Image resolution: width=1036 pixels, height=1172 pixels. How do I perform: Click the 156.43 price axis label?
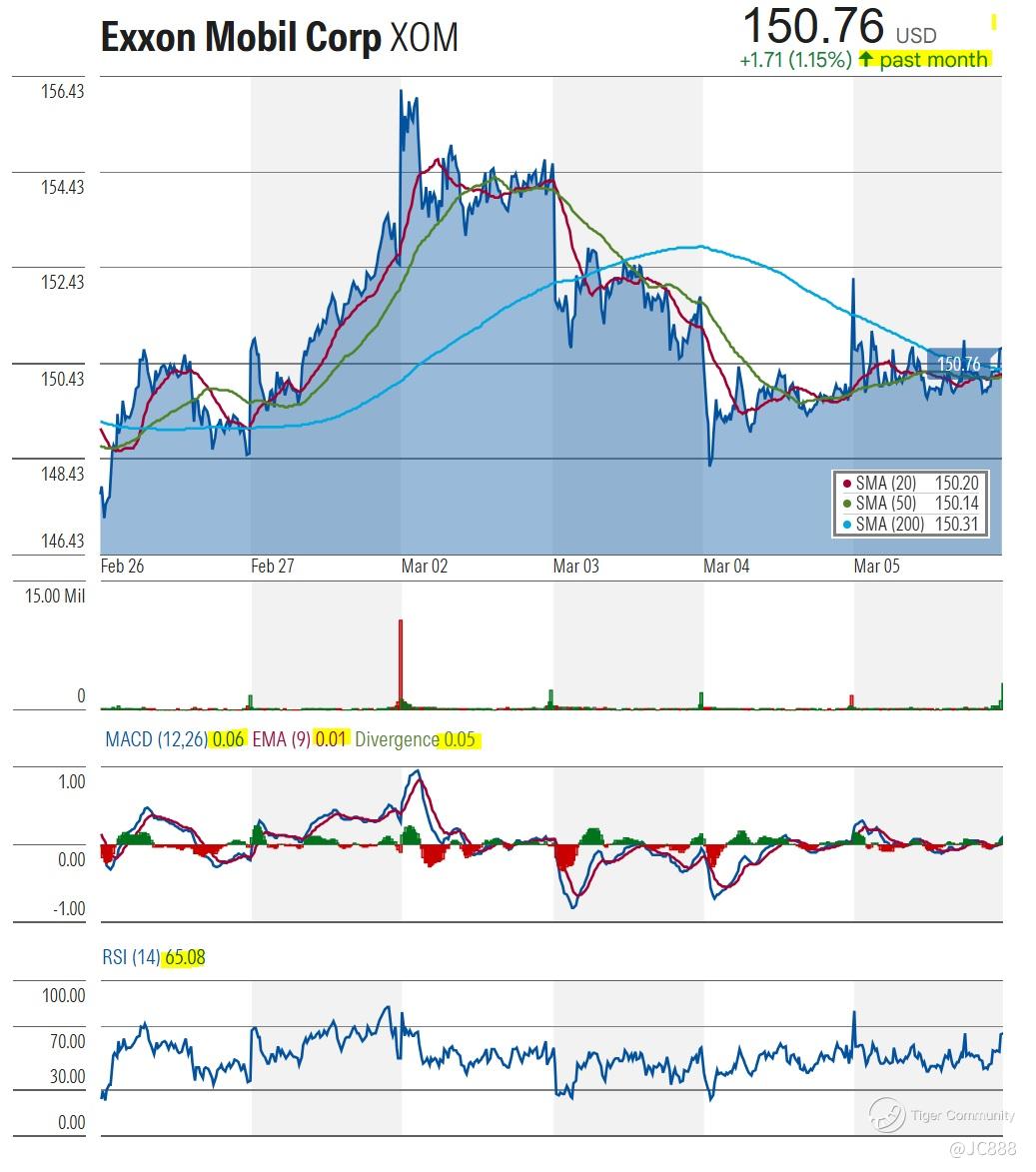[63, 92]
